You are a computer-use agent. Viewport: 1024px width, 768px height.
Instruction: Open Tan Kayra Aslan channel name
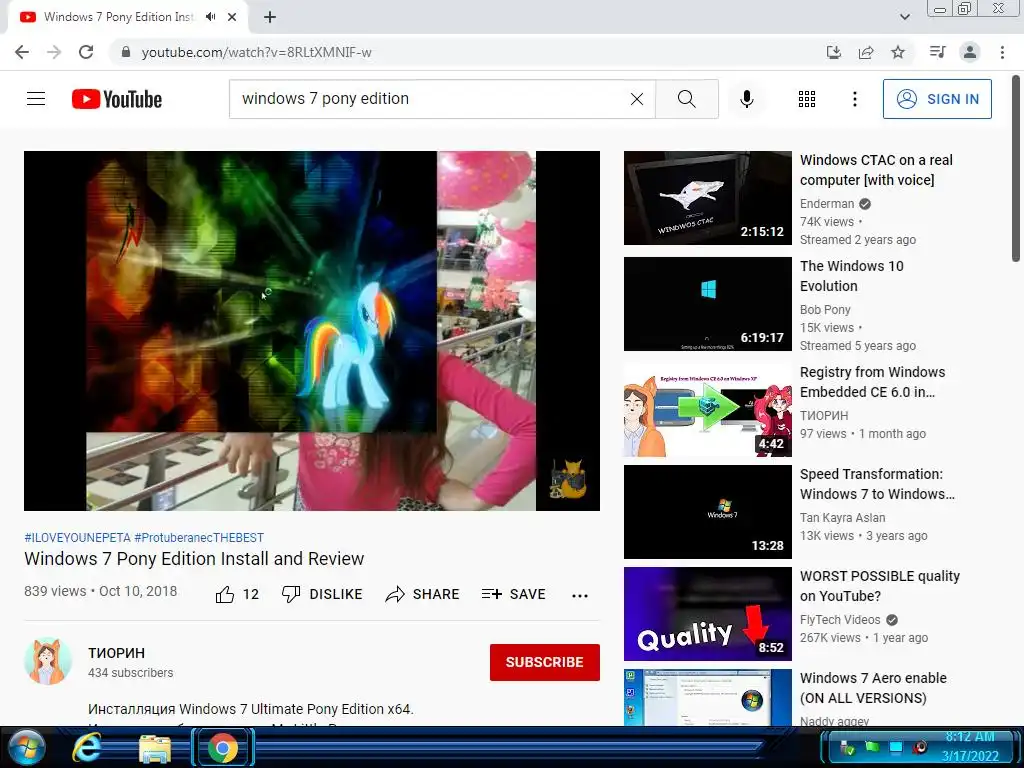842,517
